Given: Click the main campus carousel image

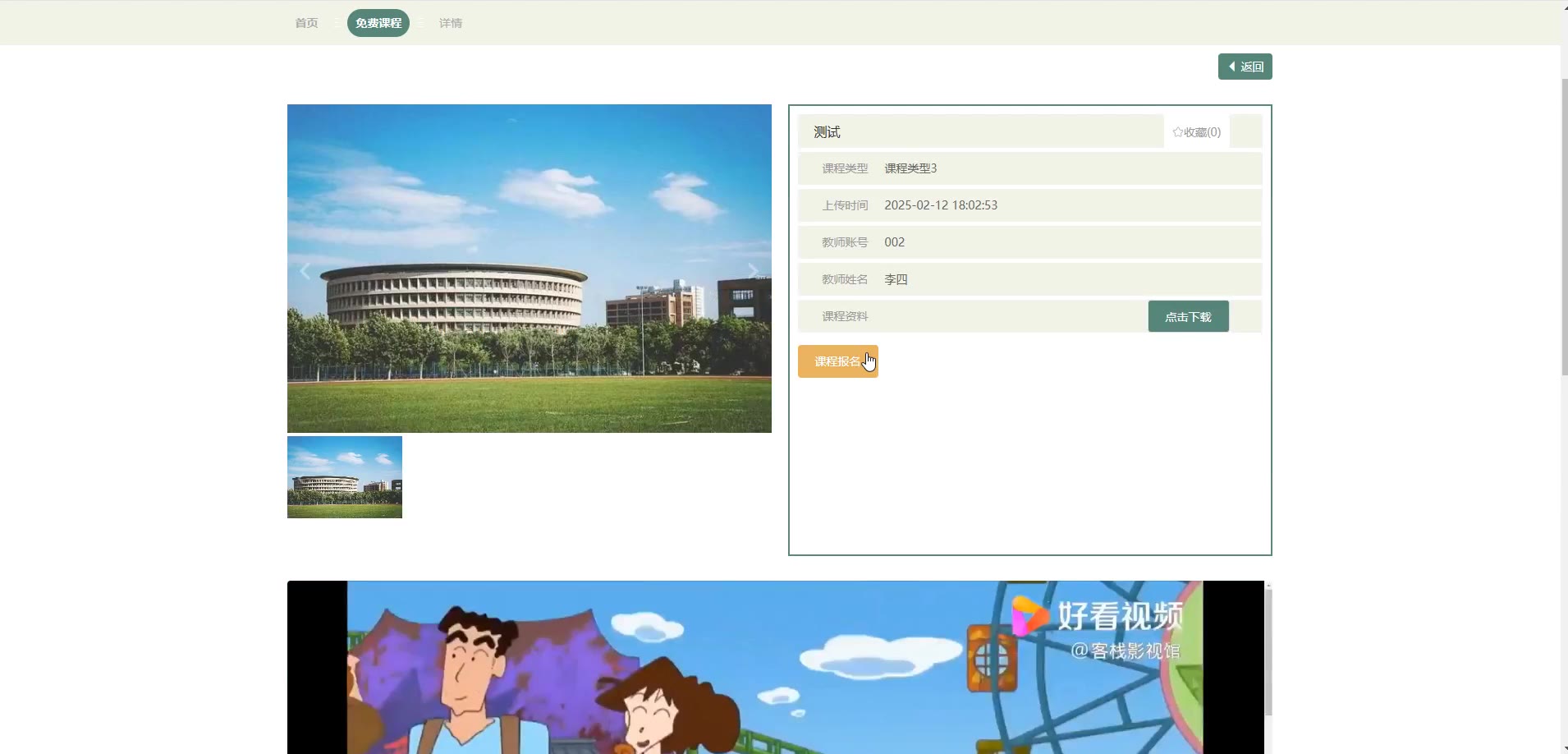Looking at the screenshot, I should coord(530,269).
